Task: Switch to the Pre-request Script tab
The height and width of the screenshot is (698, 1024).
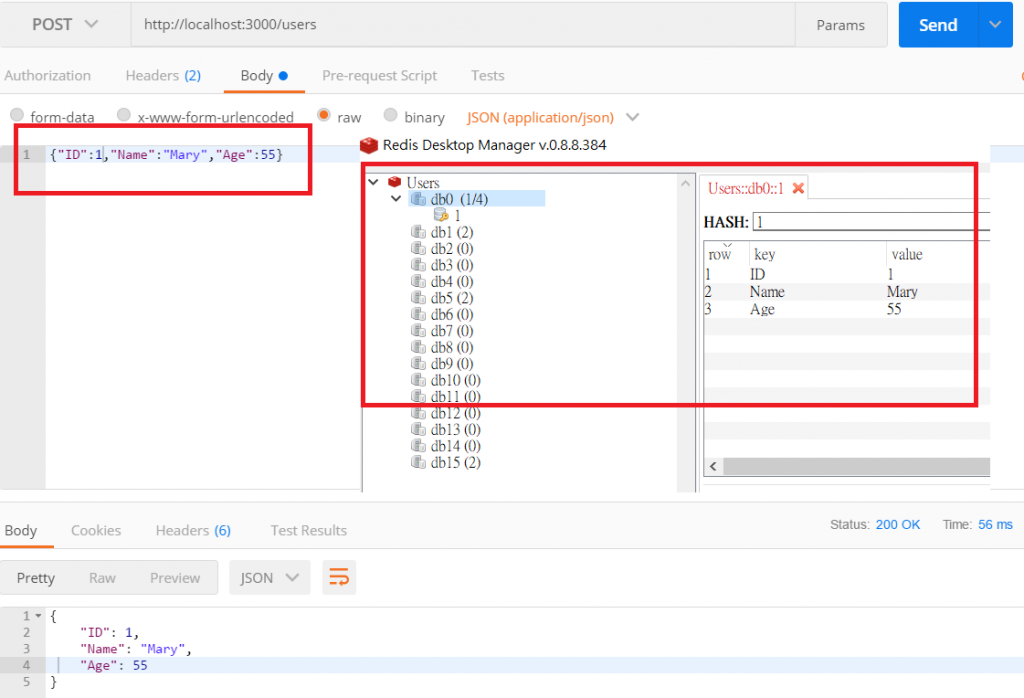Action: click(379, 76)
